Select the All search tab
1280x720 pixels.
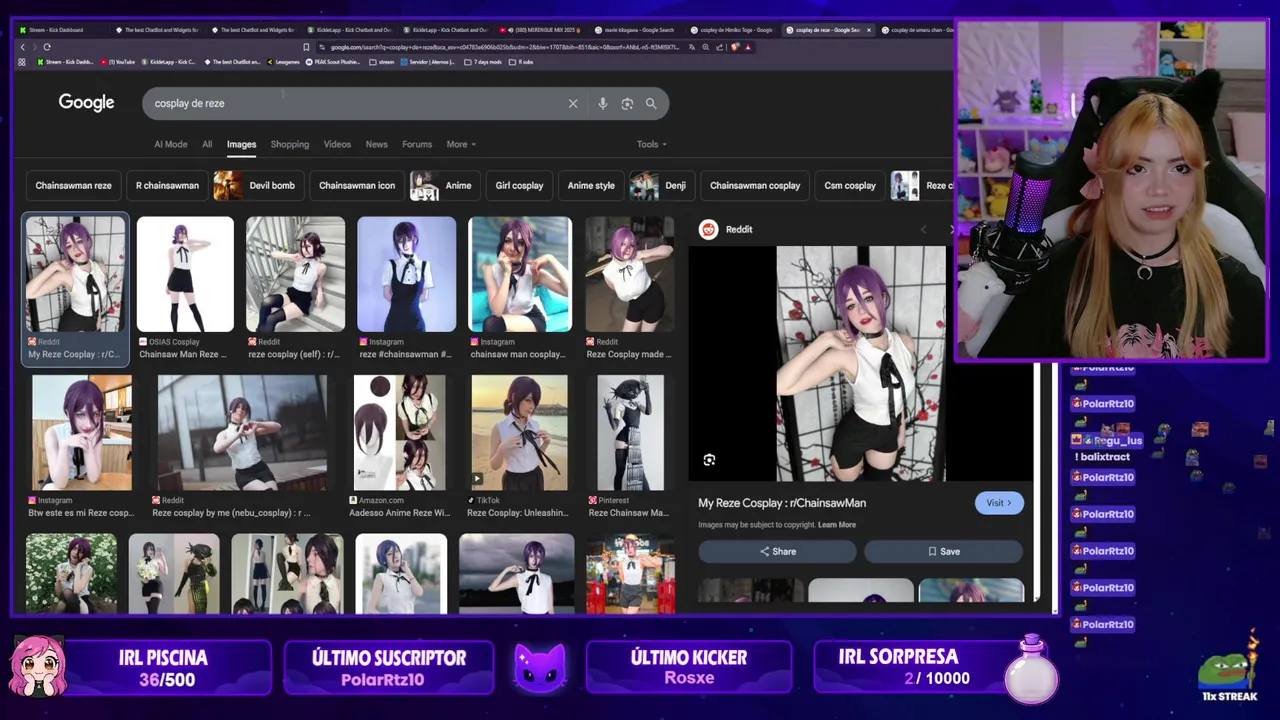[x=207, y=144]
